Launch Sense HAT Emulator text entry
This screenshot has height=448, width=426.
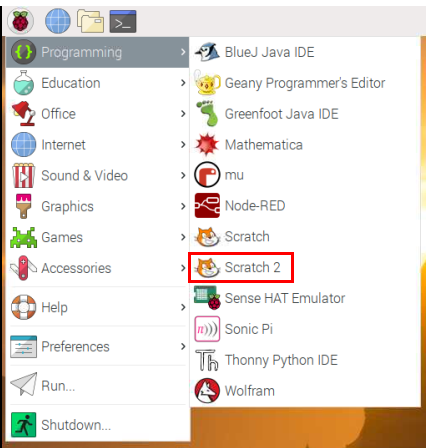click(x=285, y=298)
